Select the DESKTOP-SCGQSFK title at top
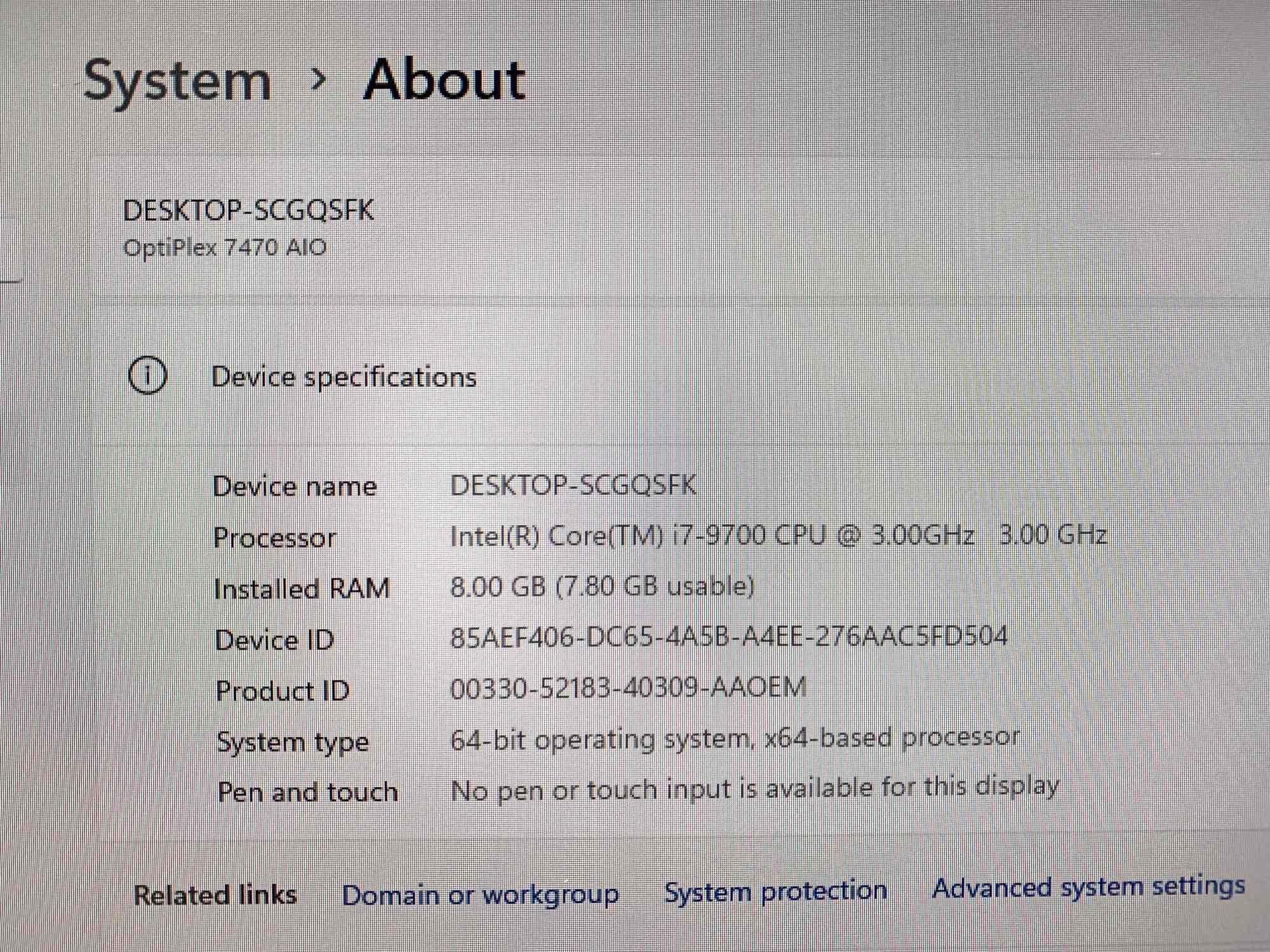Image resolution: width=1270 pixels, height=952 pixels. click(248, 211)
